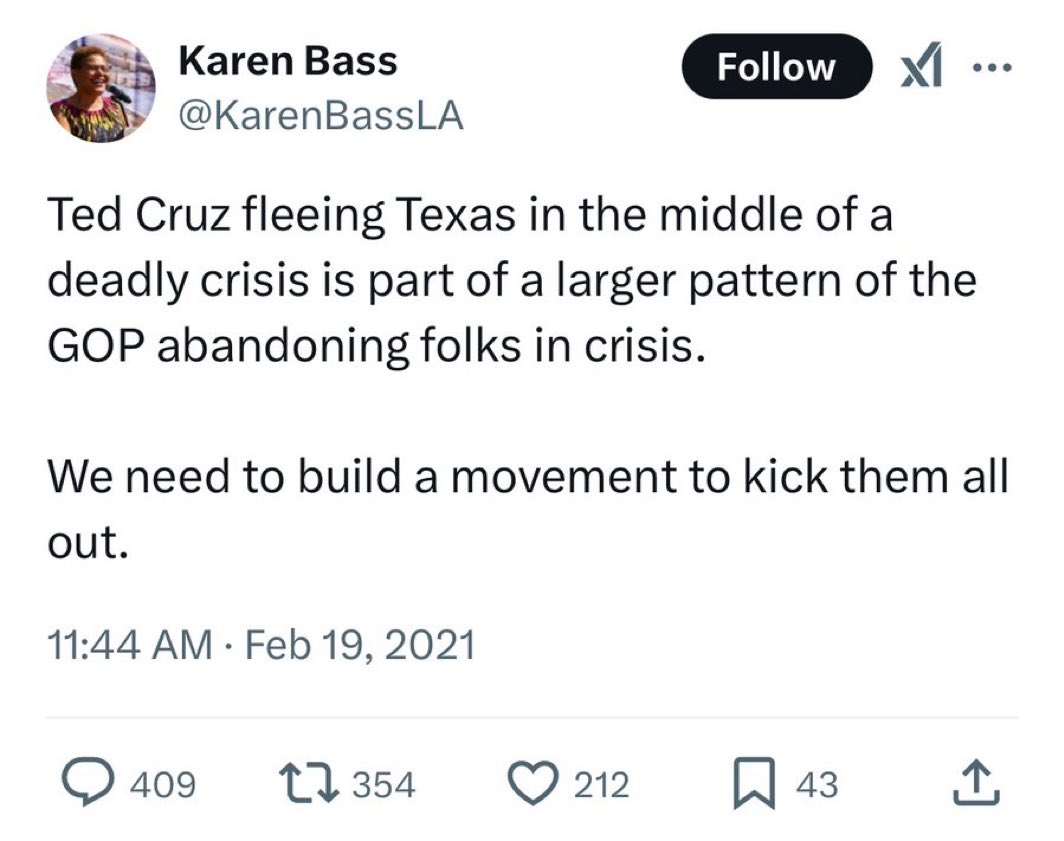The image size is (1064, 841).
Task: Open the three-dot more options menu
Action: tap(994, 68)
